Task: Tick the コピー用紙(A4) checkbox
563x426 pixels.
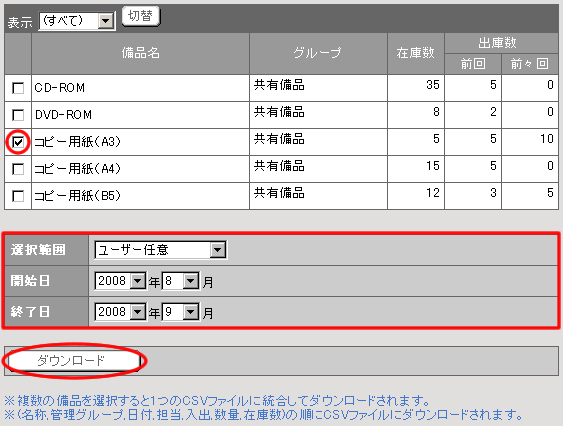Action: click(18, 169)
